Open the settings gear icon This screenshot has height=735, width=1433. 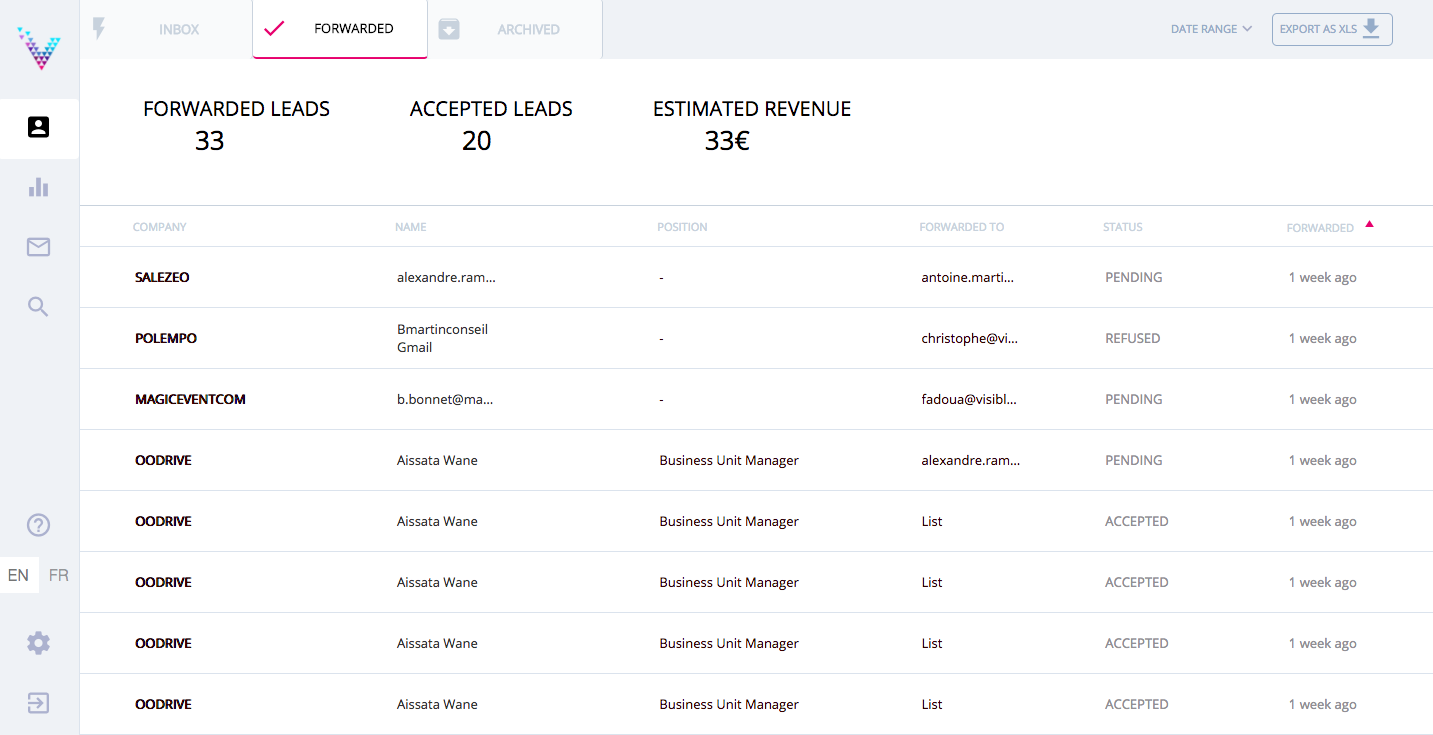coord(39,643)
